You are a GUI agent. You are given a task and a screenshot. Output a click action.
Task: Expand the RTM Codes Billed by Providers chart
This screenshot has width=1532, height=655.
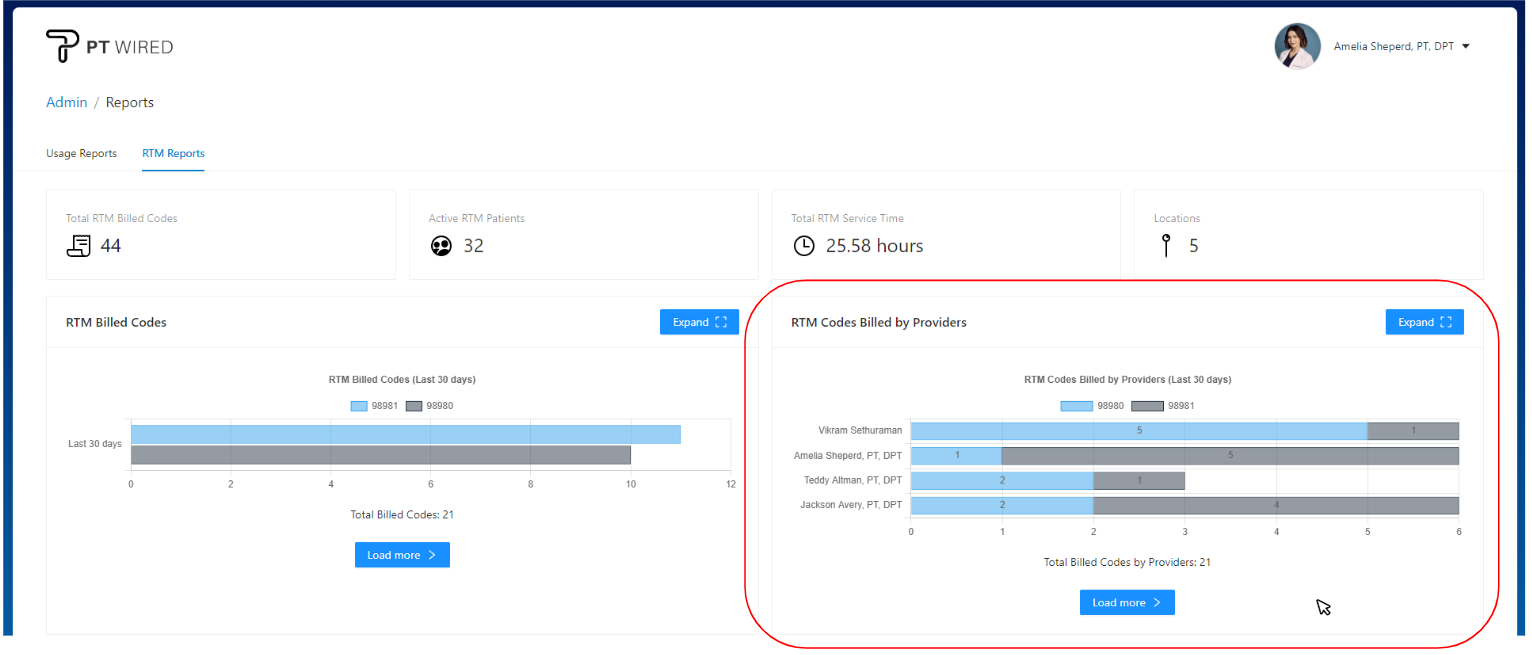[1424, 322]
